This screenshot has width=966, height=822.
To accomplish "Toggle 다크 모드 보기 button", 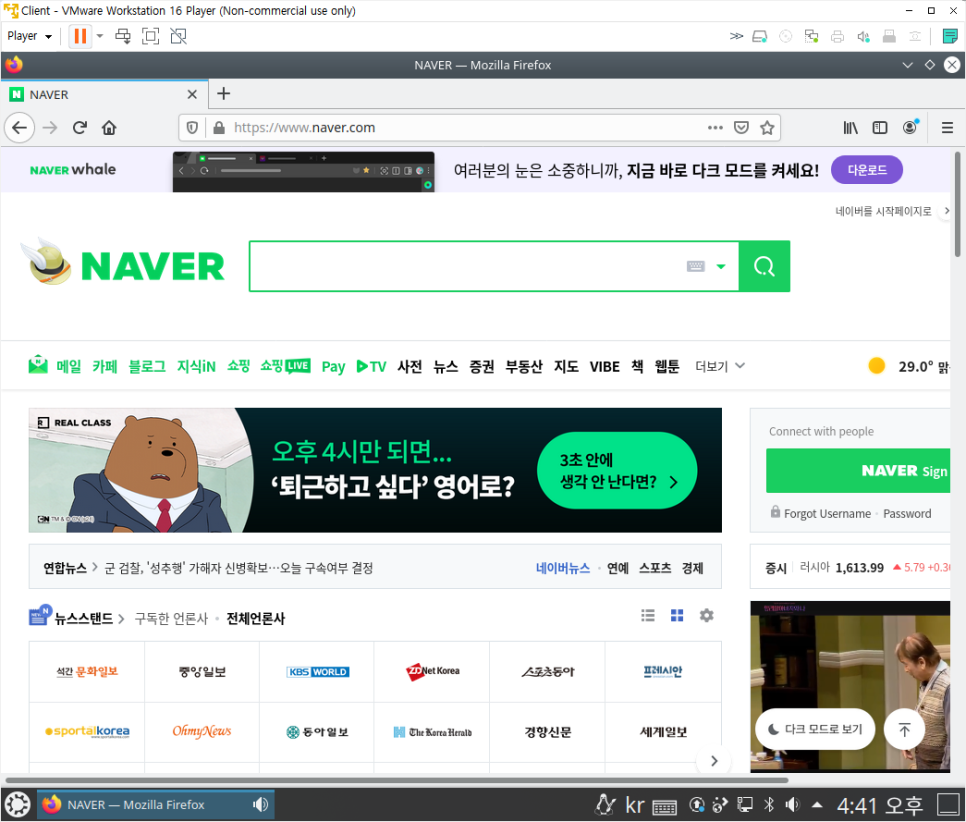I will [x=815, y=729].
